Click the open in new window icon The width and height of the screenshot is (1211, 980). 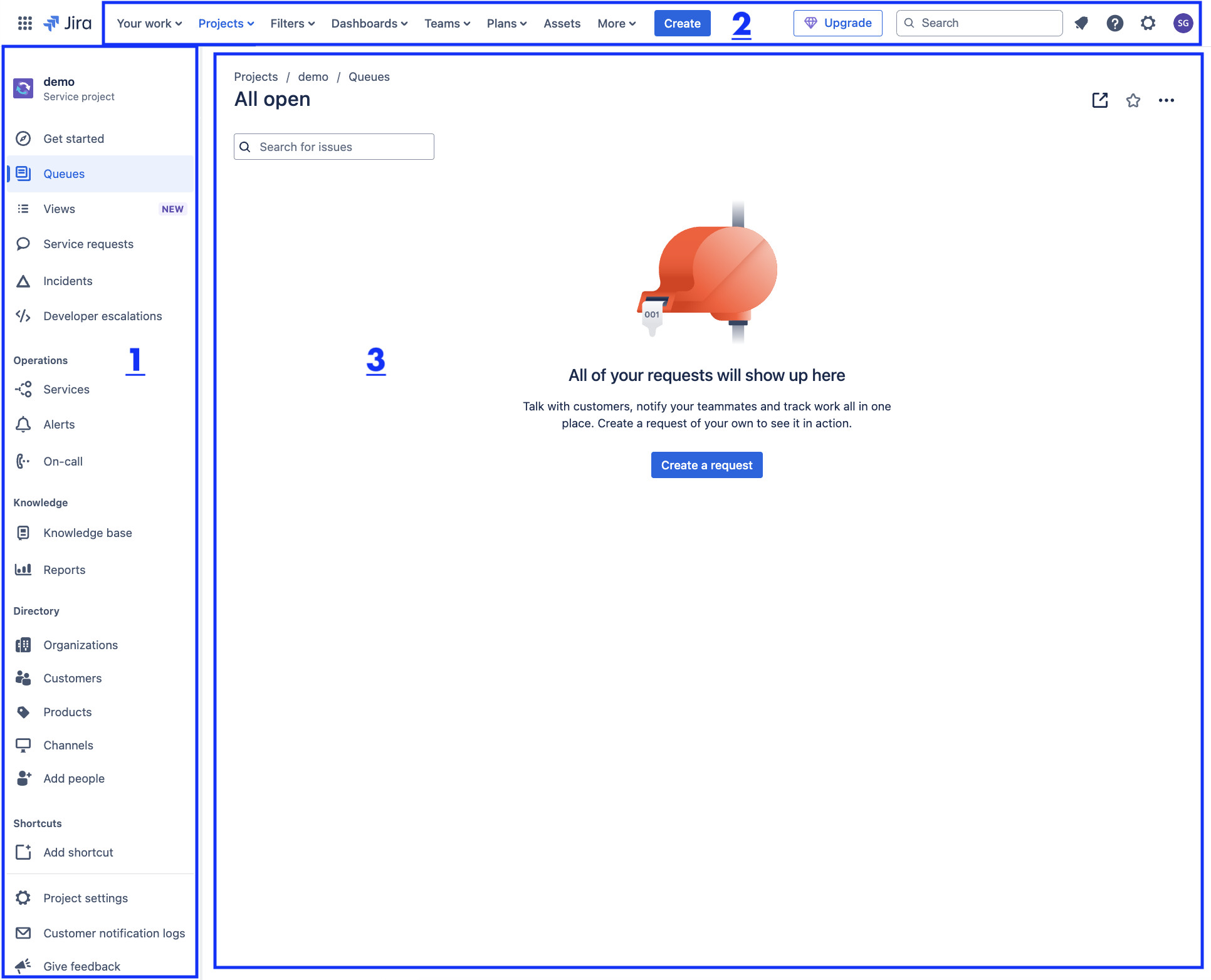click(x=1100, y=100)
